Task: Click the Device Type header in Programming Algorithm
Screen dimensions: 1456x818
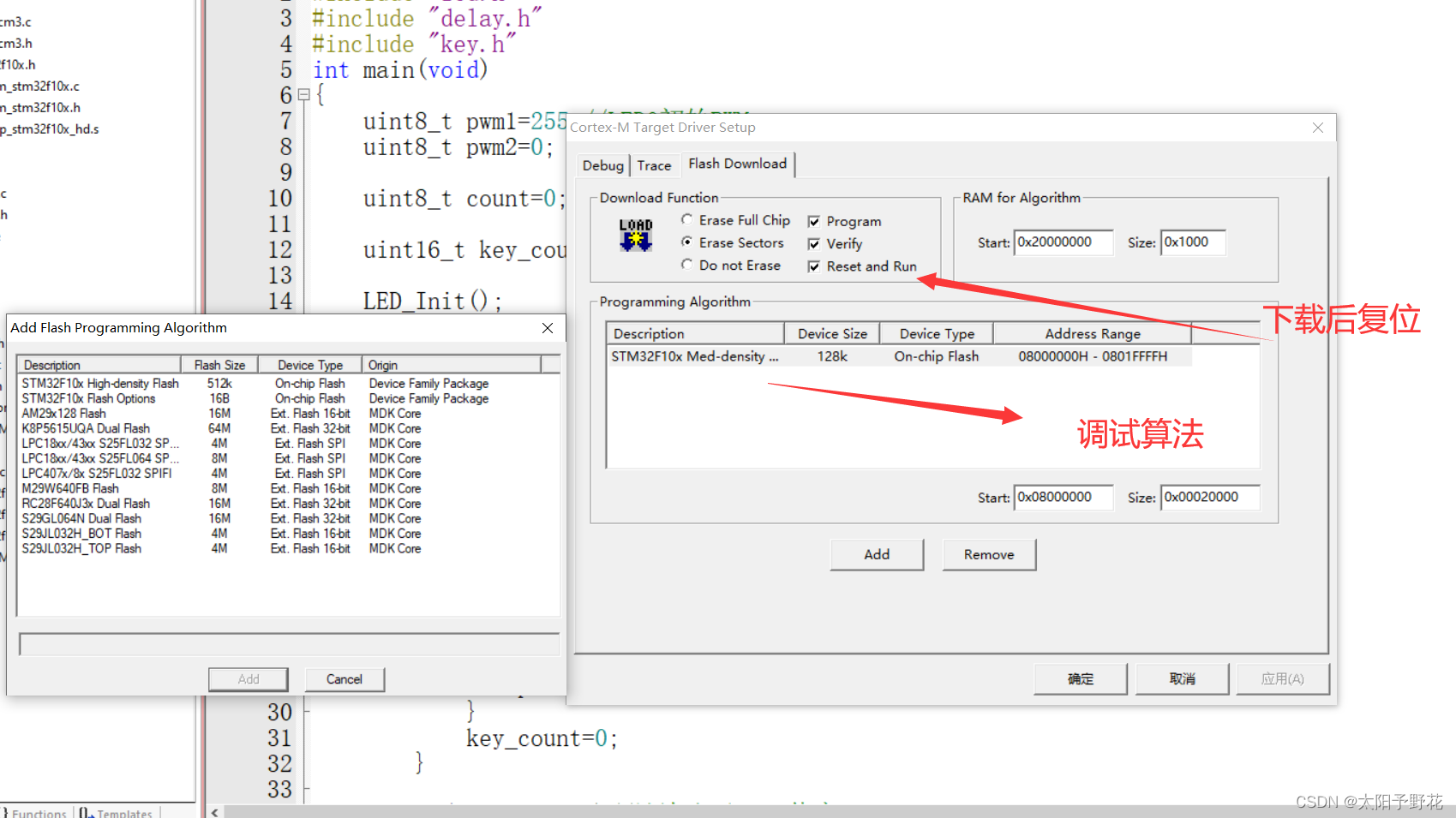Action: [937, 333]
